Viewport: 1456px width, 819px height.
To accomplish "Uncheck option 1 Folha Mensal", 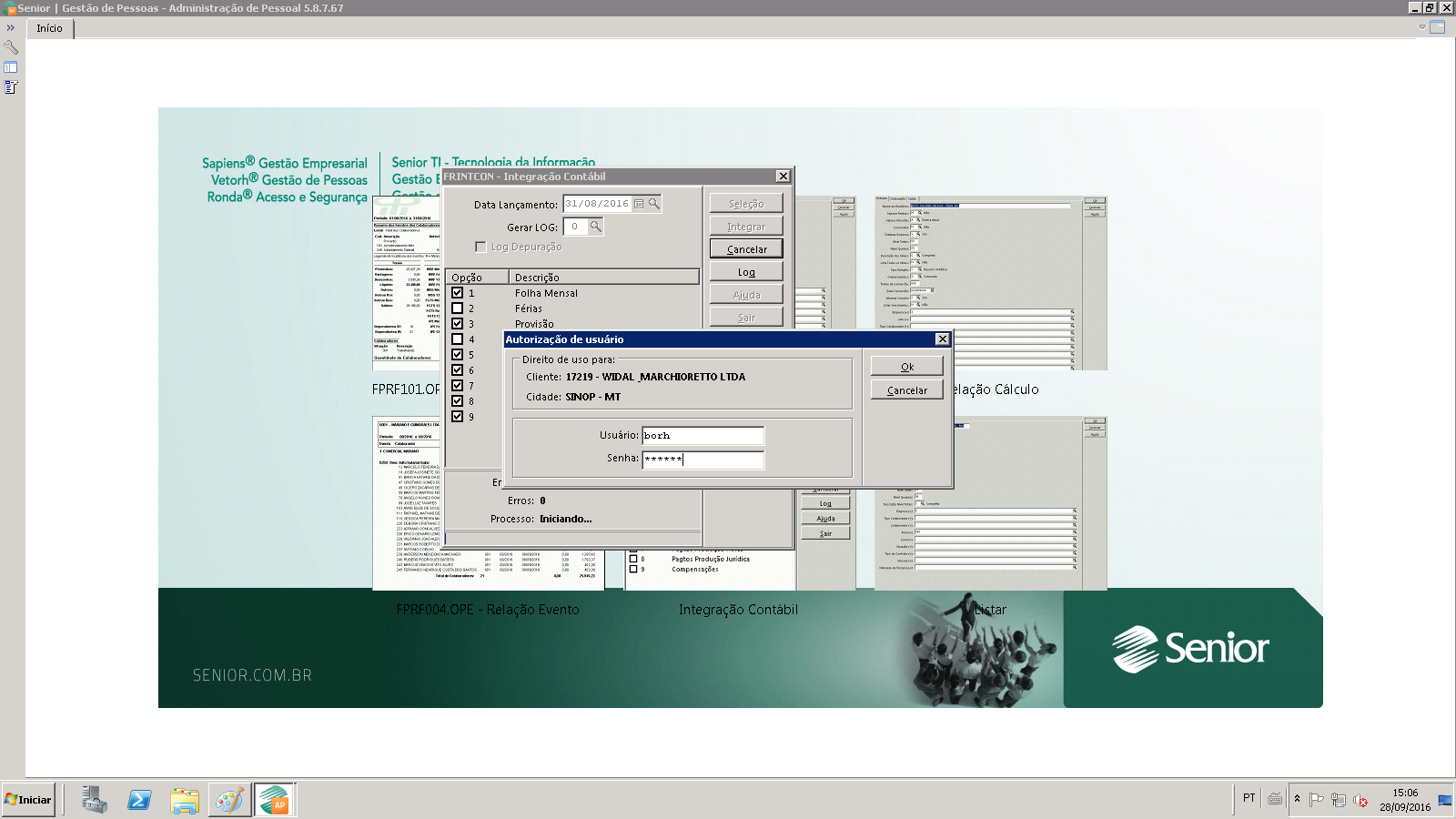I will pyautogui.click(x=458, y=293).
